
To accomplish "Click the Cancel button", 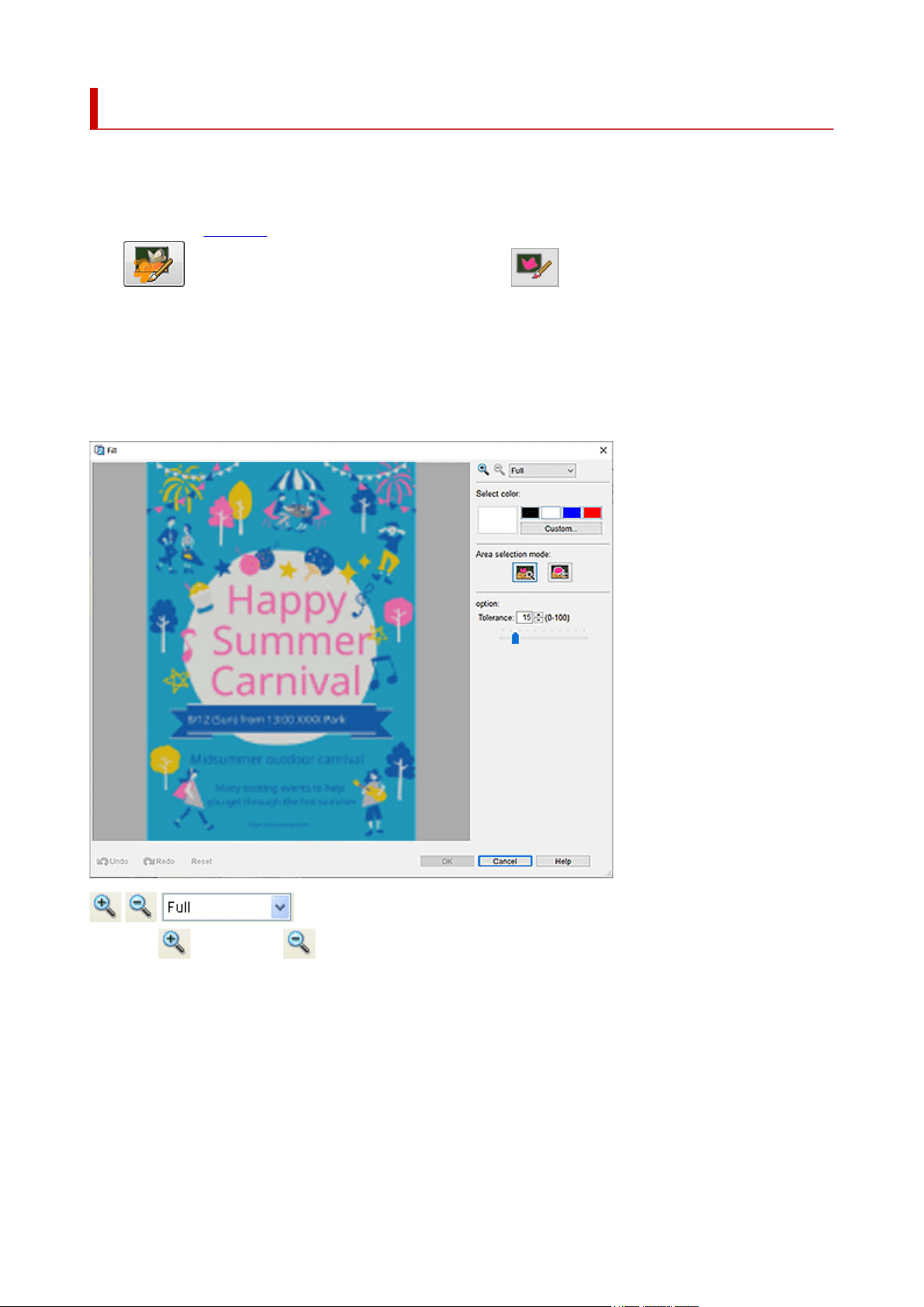I will (505, 862).
